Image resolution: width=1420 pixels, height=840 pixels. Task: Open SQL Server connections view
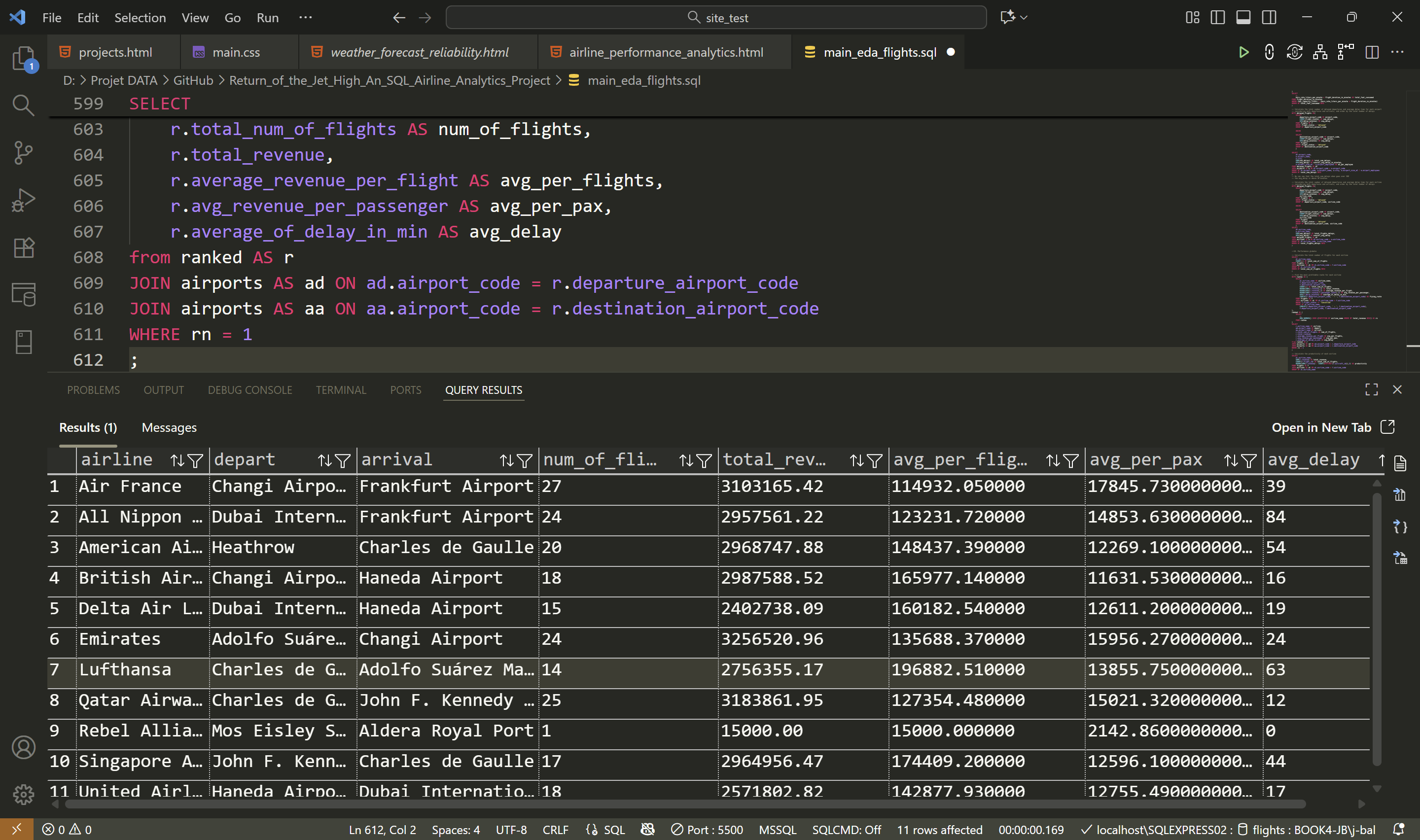tap(23, 294)
